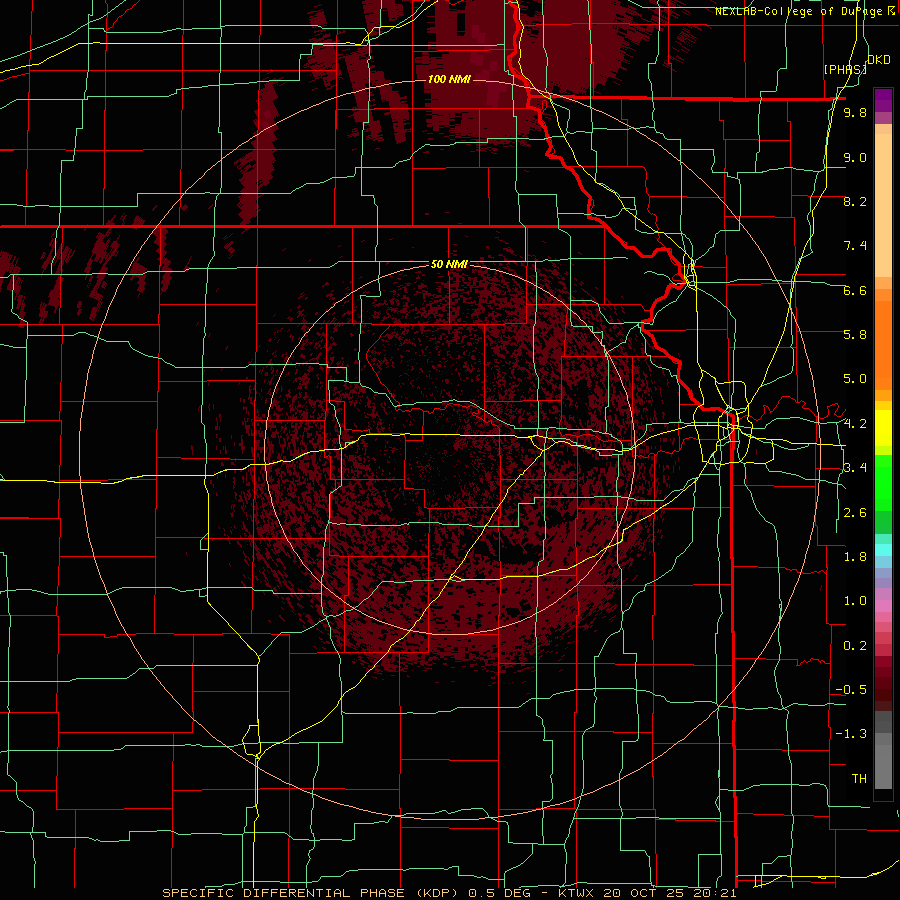Click the 6.6 scale value
Screen dimensions: 900x900
coord(855,290)
